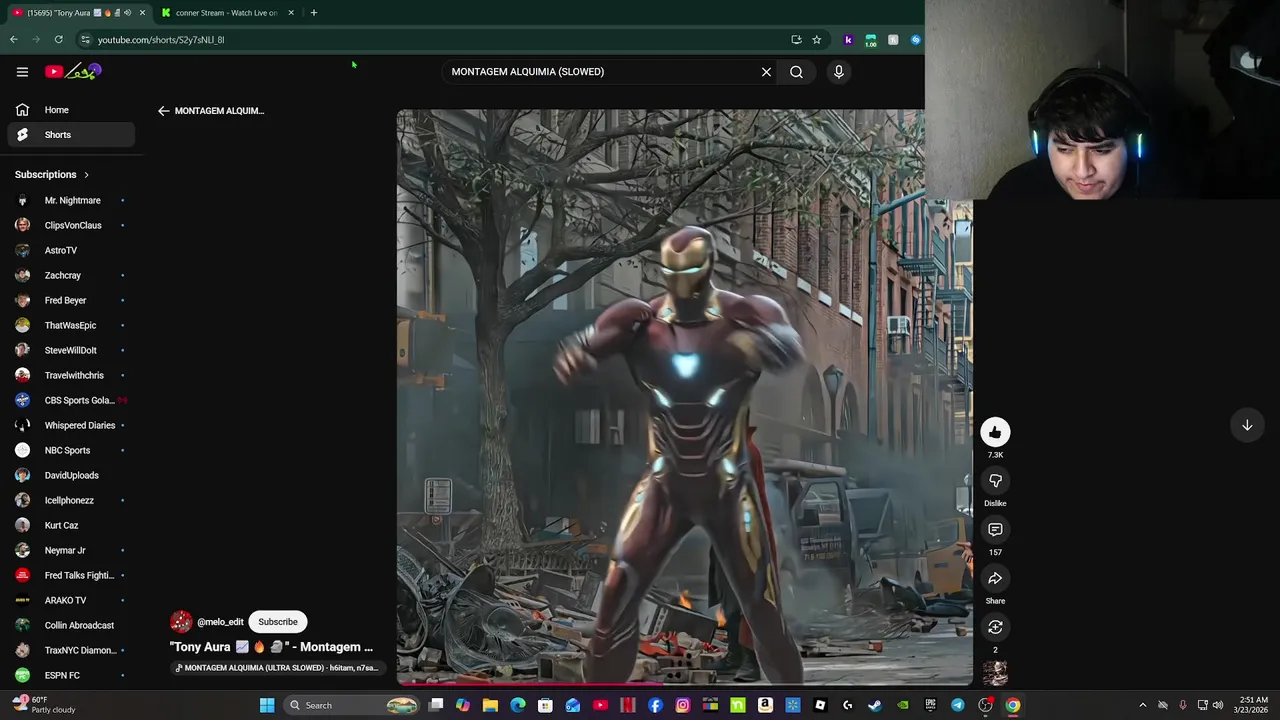Open Mr. Nightmare subscription
This screenshot has height=720, width=1280.
click(x=70, y=200)
